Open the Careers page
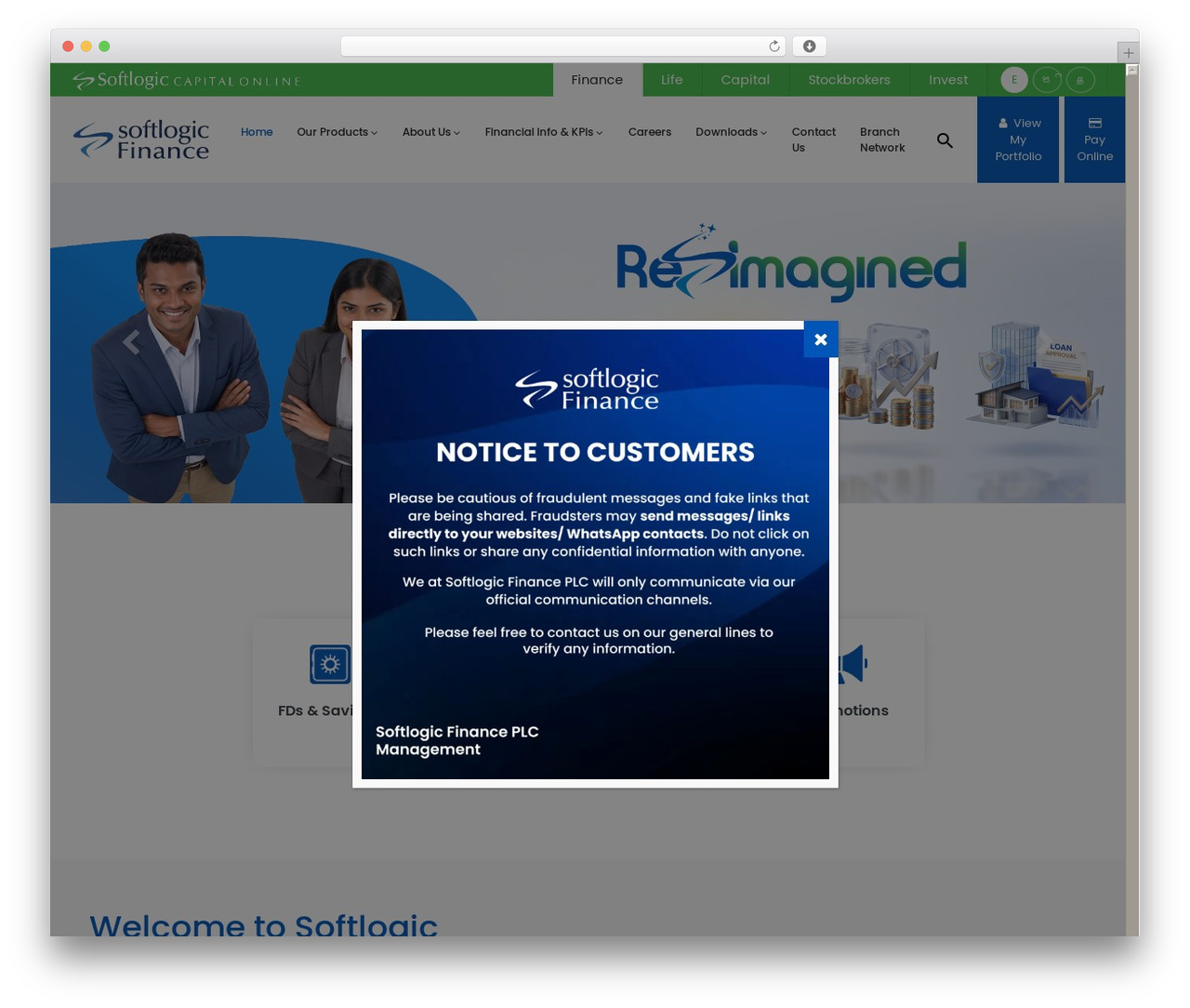 tap(650, 132)
